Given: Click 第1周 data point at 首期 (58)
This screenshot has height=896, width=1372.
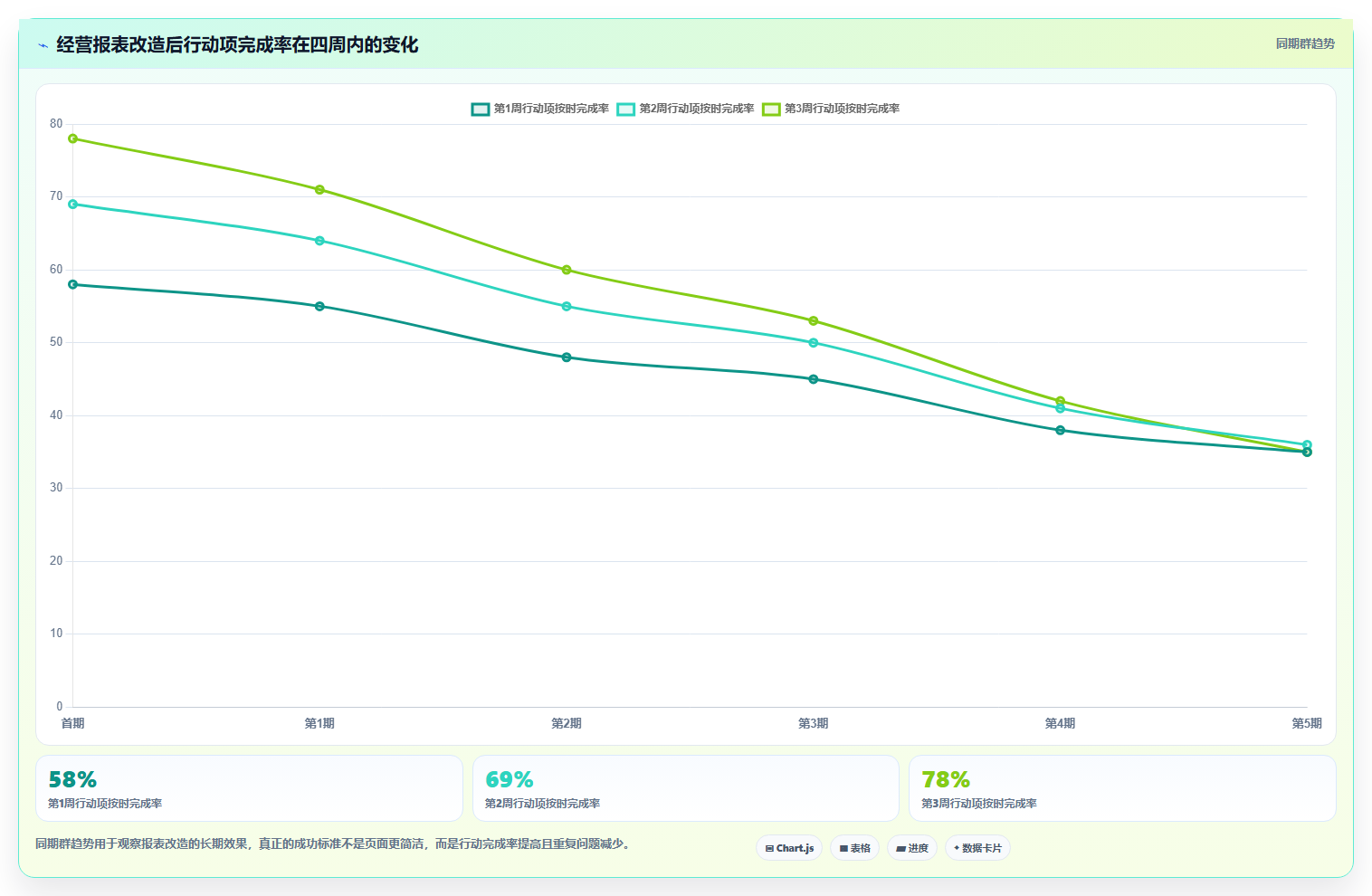Looking at the screenshot, I should (72, 284).
